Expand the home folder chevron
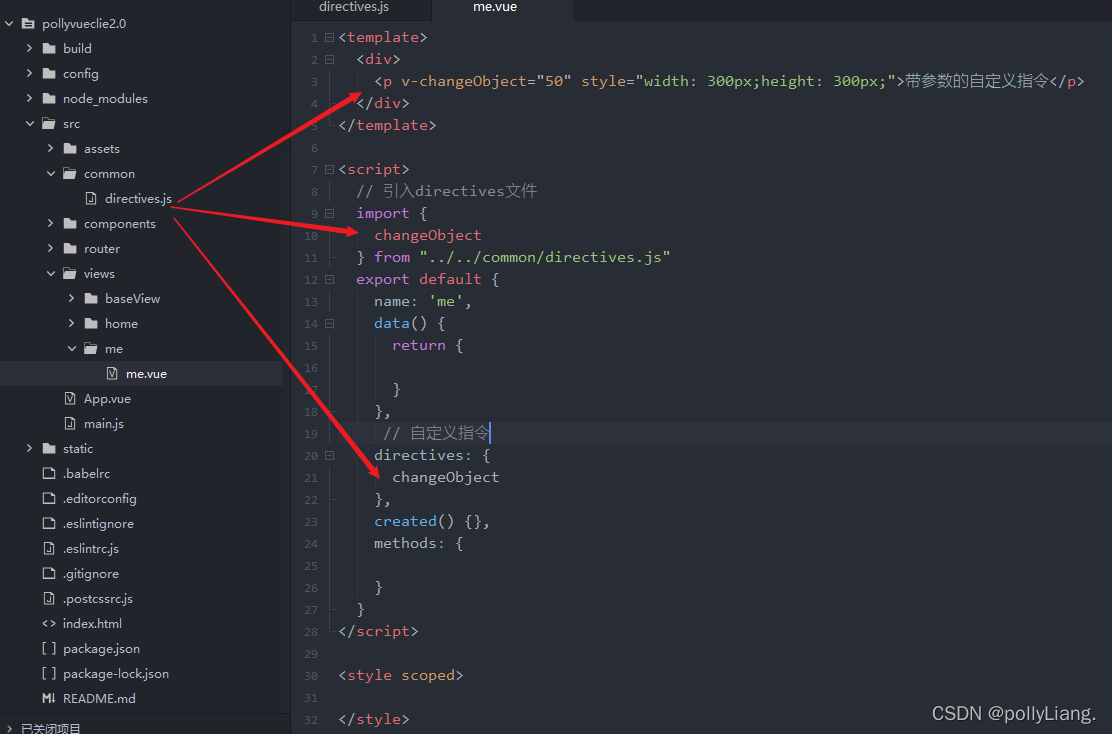The height and width of the screenshot is (734, 1112). coord(71,323)
